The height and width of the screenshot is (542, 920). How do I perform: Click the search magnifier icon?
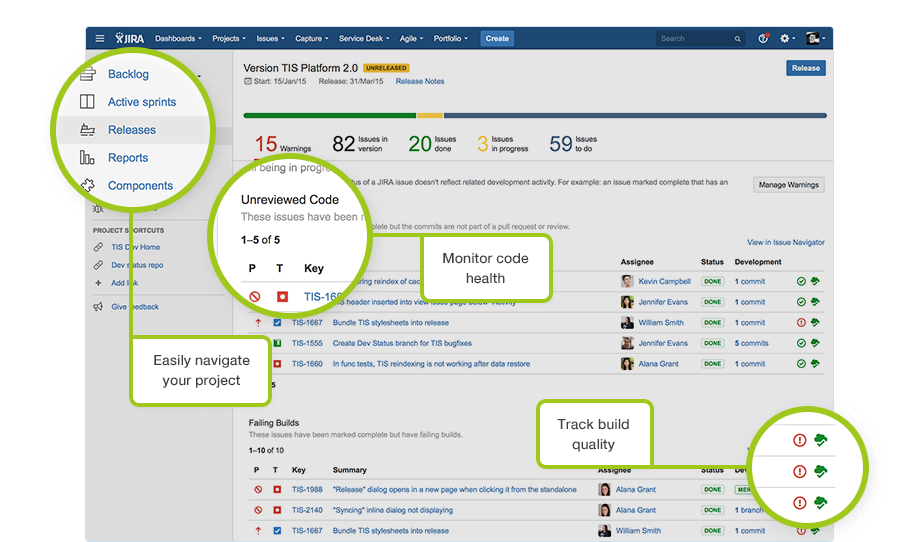pyautogui.click(x=738, y=39)
